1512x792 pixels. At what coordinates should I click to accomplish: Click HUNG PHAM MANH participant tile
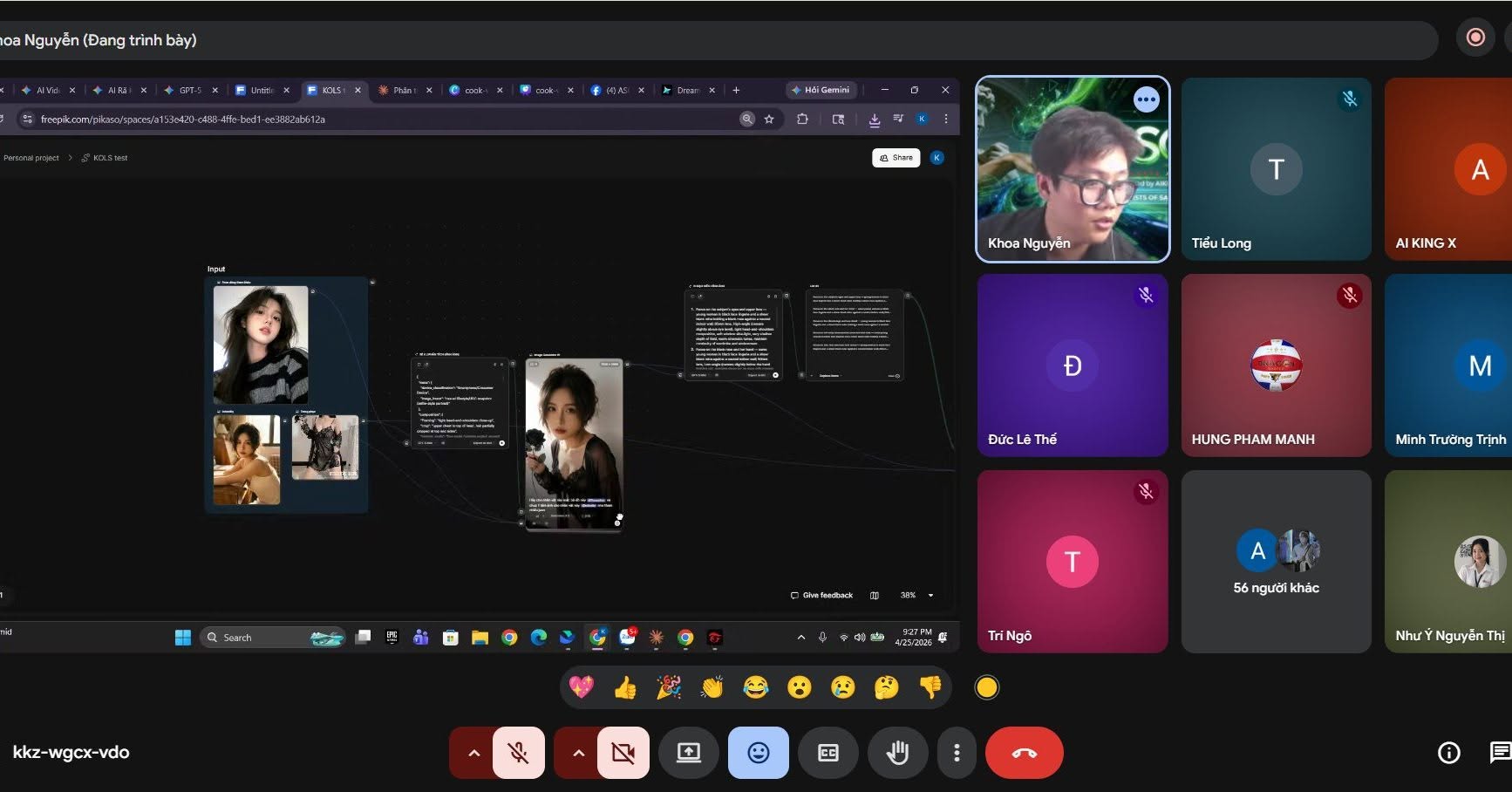pos(1277,365)
